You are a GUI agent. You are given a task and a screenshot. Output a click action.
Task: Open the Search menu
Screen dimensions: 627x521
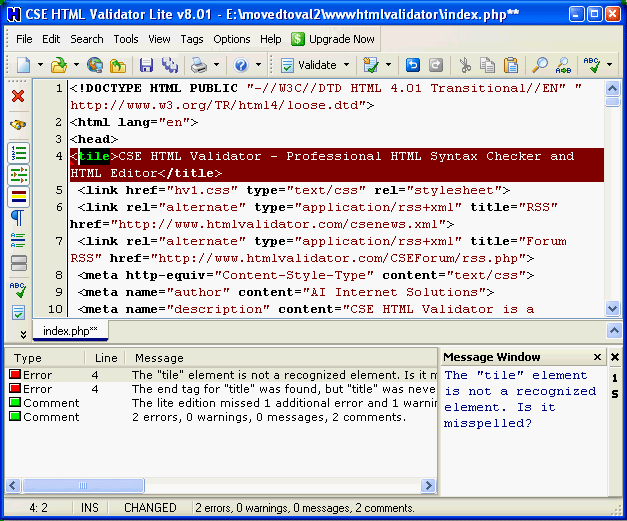[x=87, y=39]
